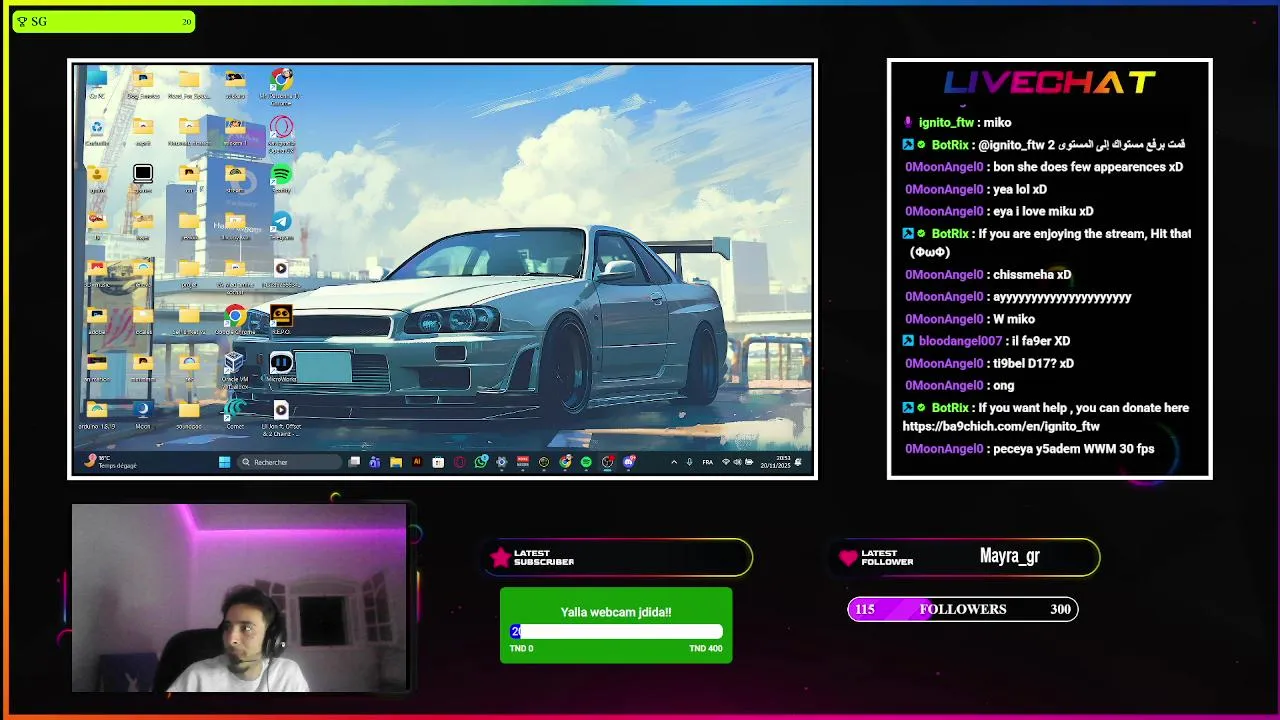Open File Explorer from the taskbar
This screenshot has height=720, width=1280.
click(396, 462)
